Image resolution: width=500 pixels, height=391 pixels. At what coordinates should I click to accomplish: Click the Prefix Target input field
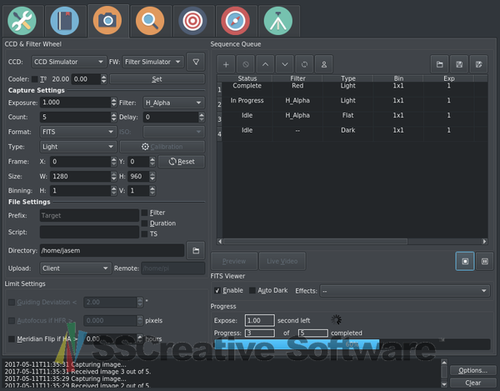(89, 216)
